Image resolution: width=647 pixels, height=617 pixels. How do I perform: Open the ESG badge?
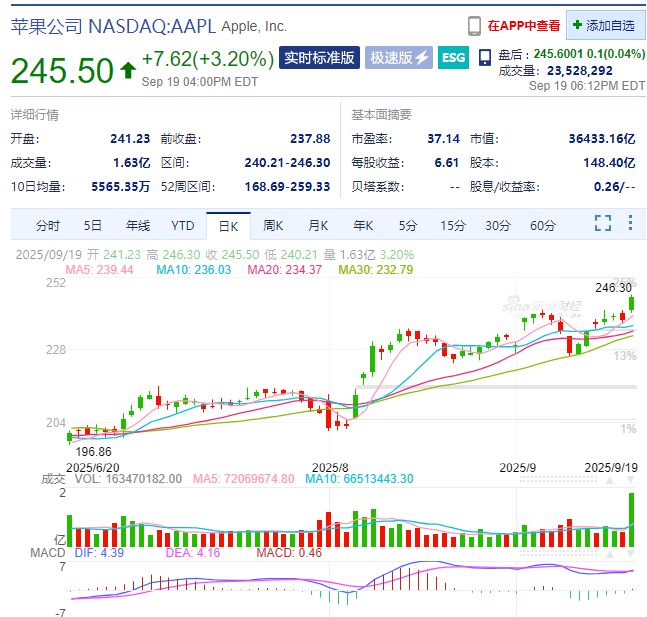tap(453, 57)
